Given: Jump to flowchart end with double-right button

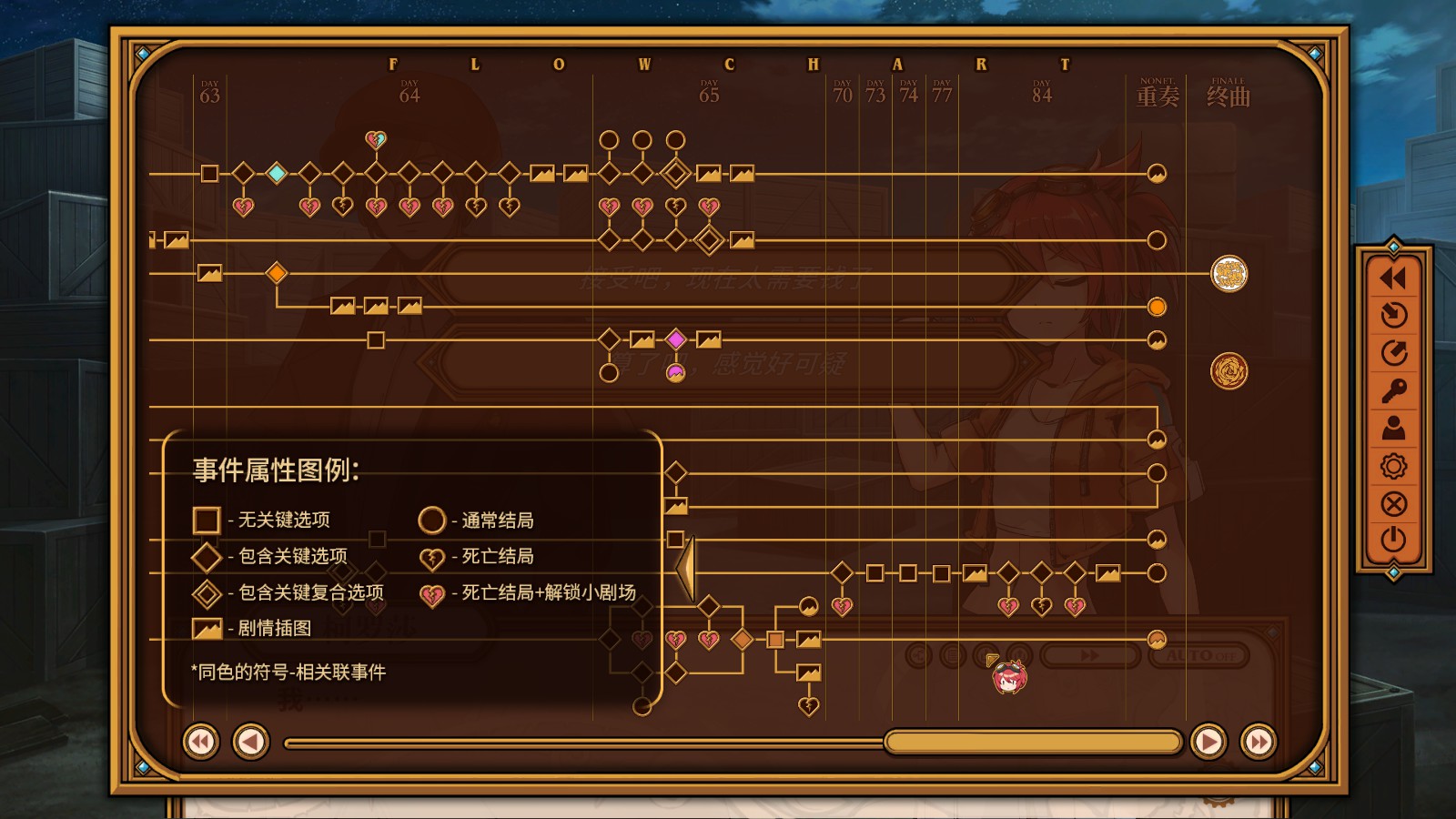Looking at the screenshot, I should coord(1259,742).
